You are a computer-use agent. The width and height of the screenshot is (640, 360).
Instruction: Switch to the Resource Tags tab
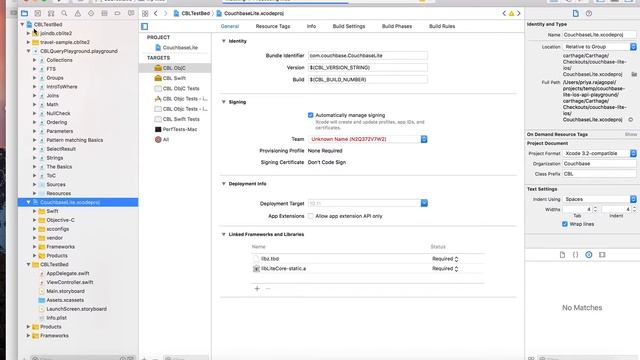[273, 26]
